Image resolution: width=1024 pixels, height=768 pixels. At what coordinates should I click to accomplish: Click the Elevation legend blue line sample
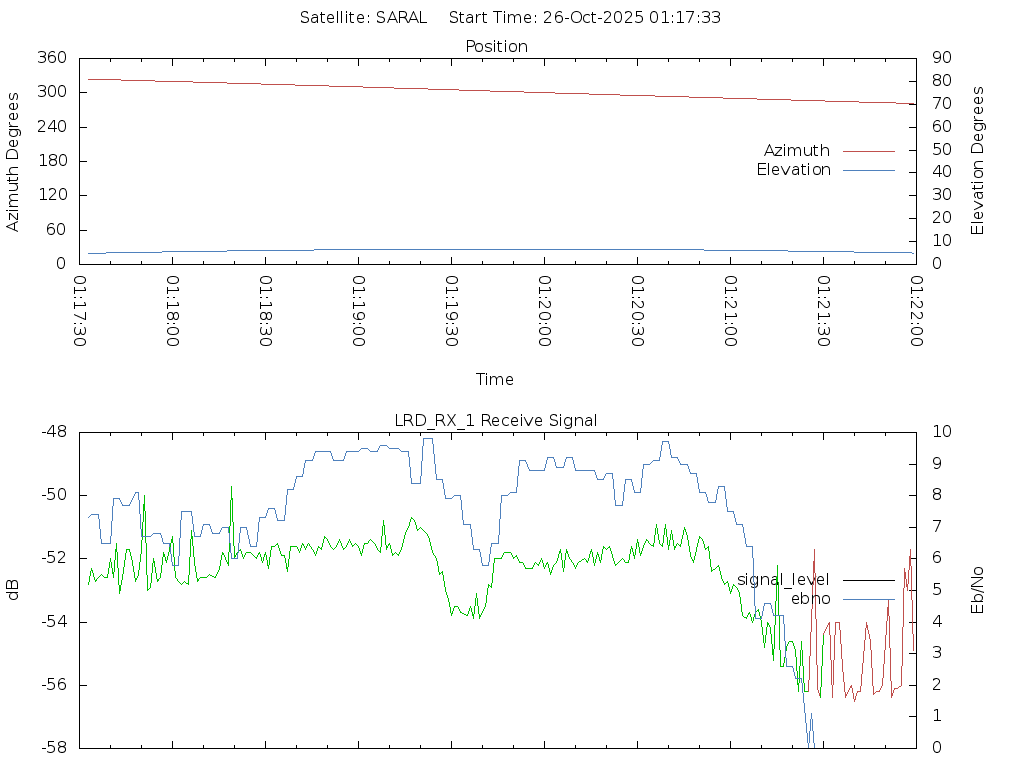click(868, 170)
